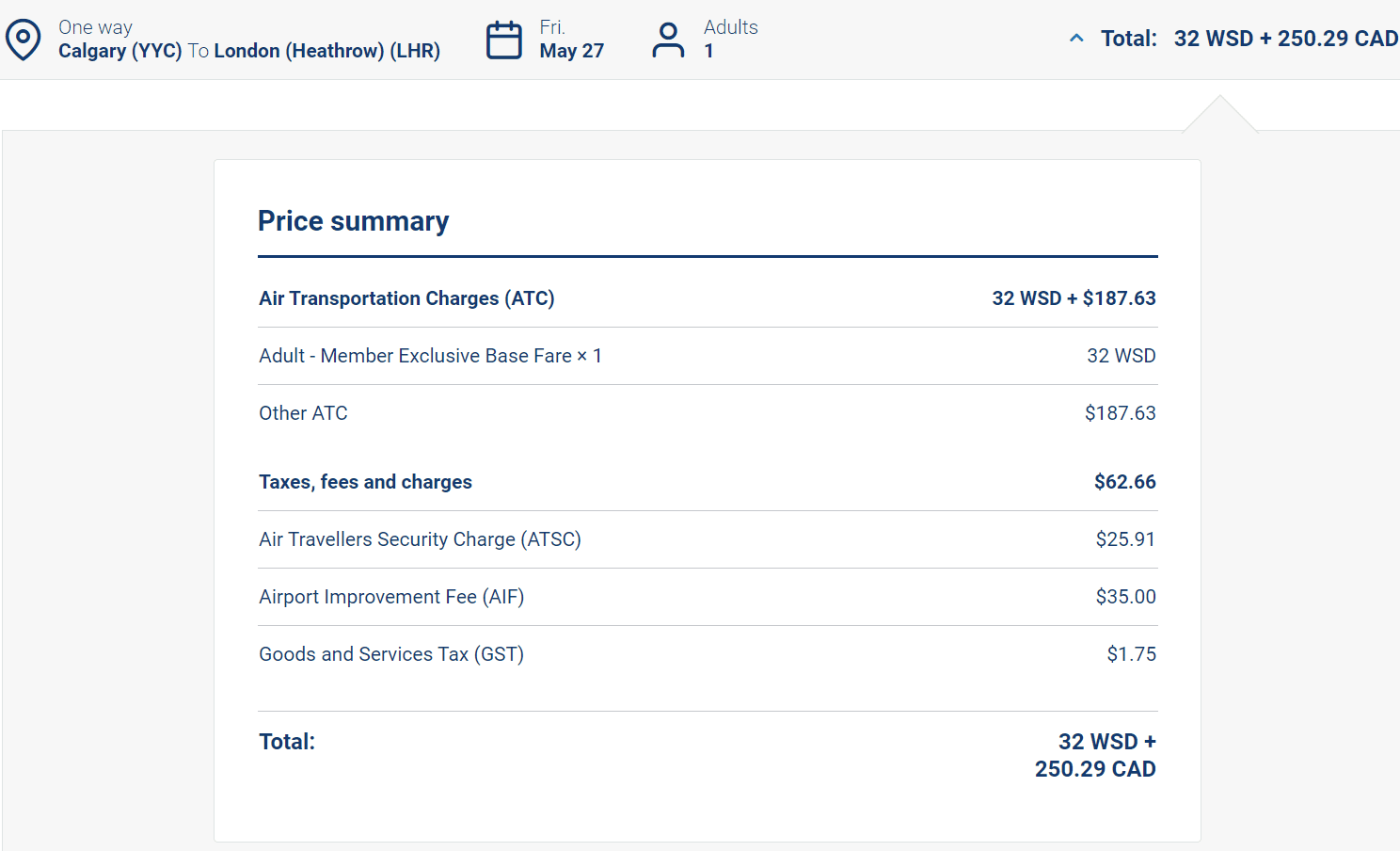
Task: Click the Airport Improvement Fee (AIF) row
Action: (391, 597)
